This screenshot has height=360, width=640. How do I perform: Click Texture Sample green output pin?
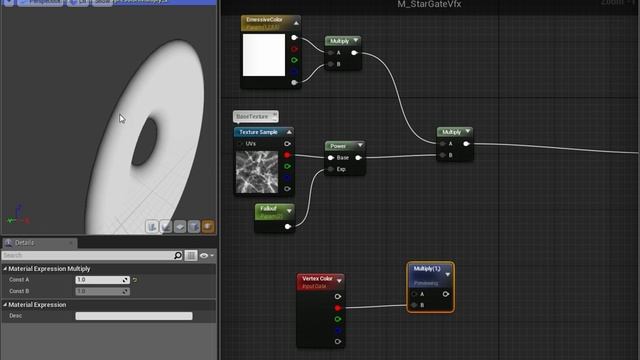[287, 167]
